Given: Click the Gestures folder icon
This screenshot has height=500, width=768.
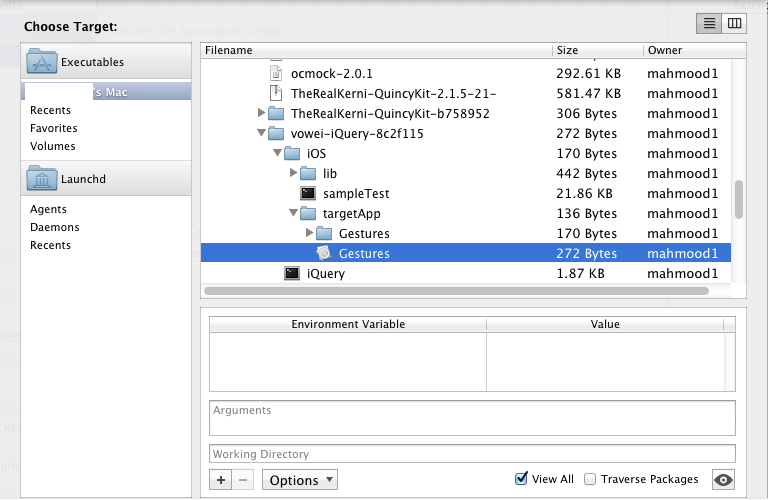Looking at the screenshot, I should (324, 234).
